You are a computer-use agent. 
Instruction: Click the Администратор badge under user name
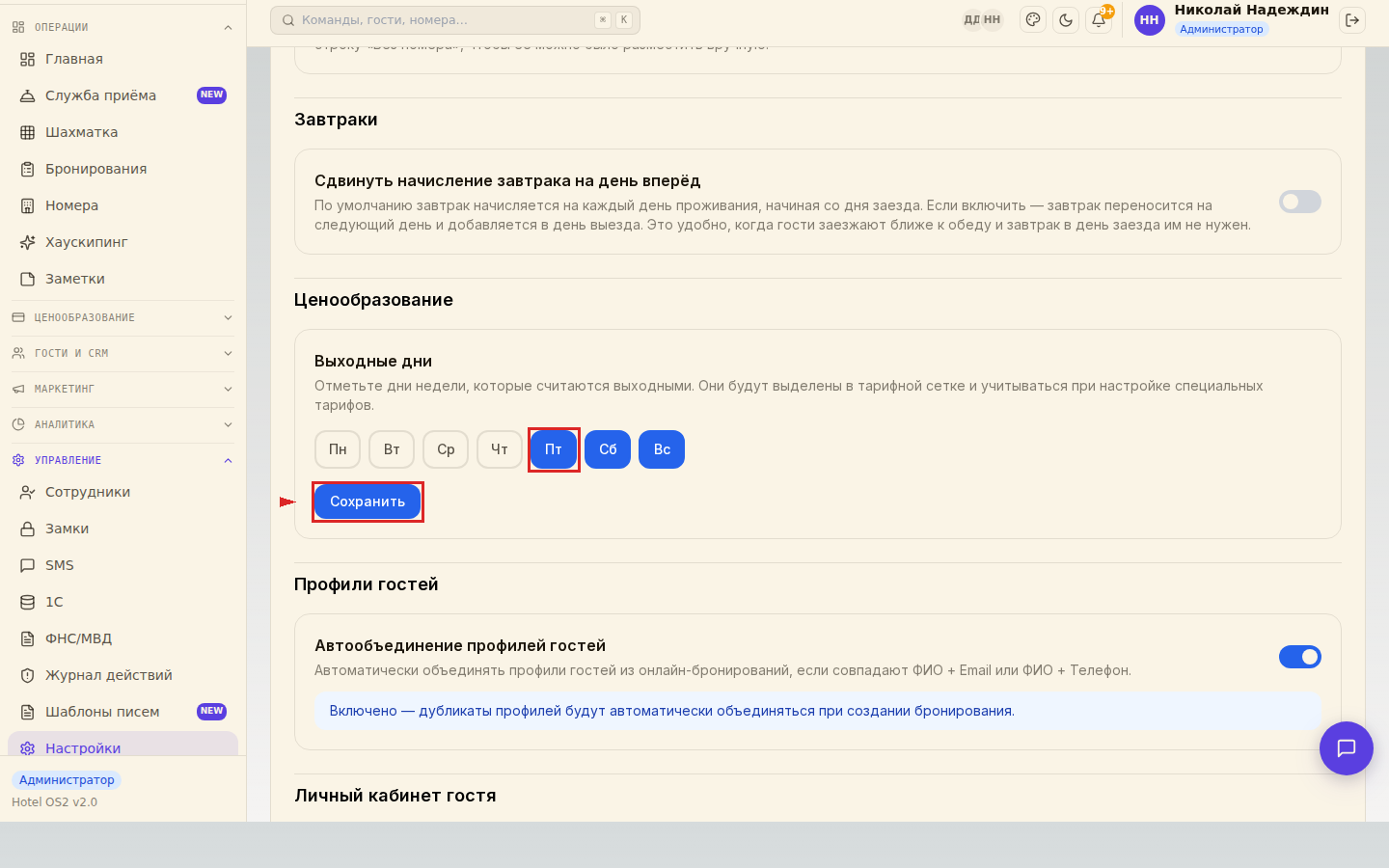click(1221, 29)
